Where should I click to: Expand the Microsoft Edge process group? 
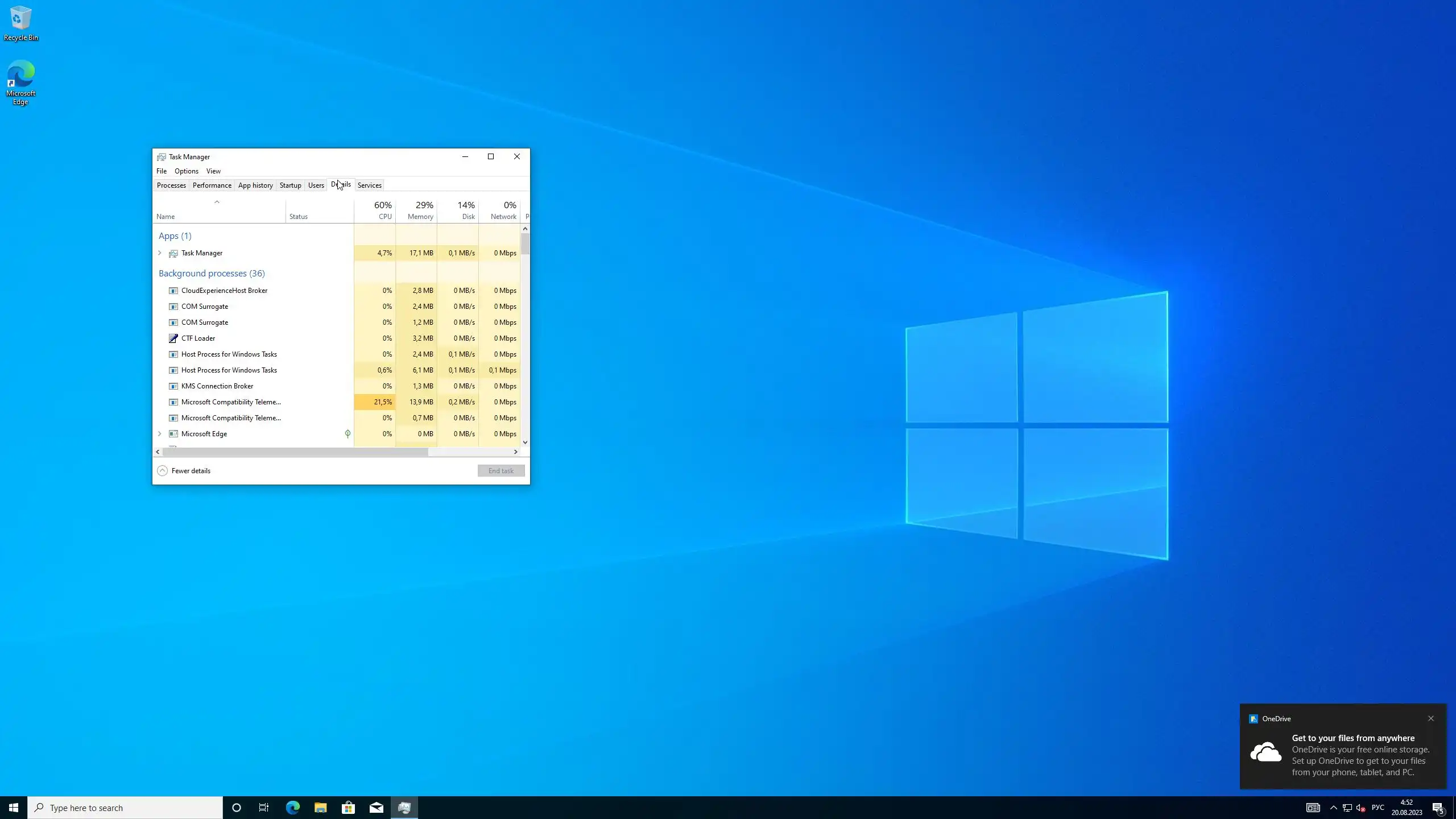pyautogui.click(x=160, y=434)
